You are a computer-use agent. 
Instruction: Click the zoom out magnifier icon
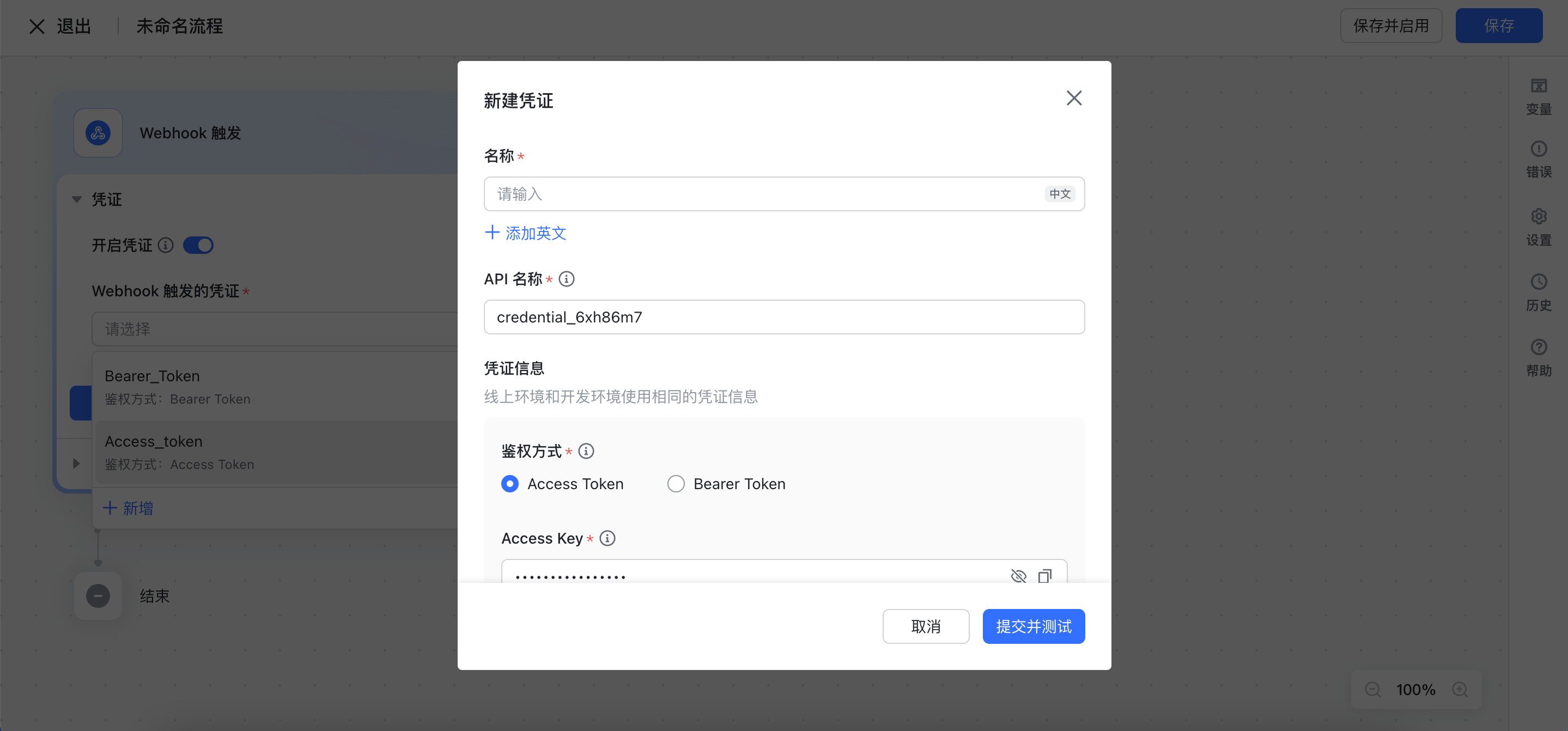click(1372, 690)
